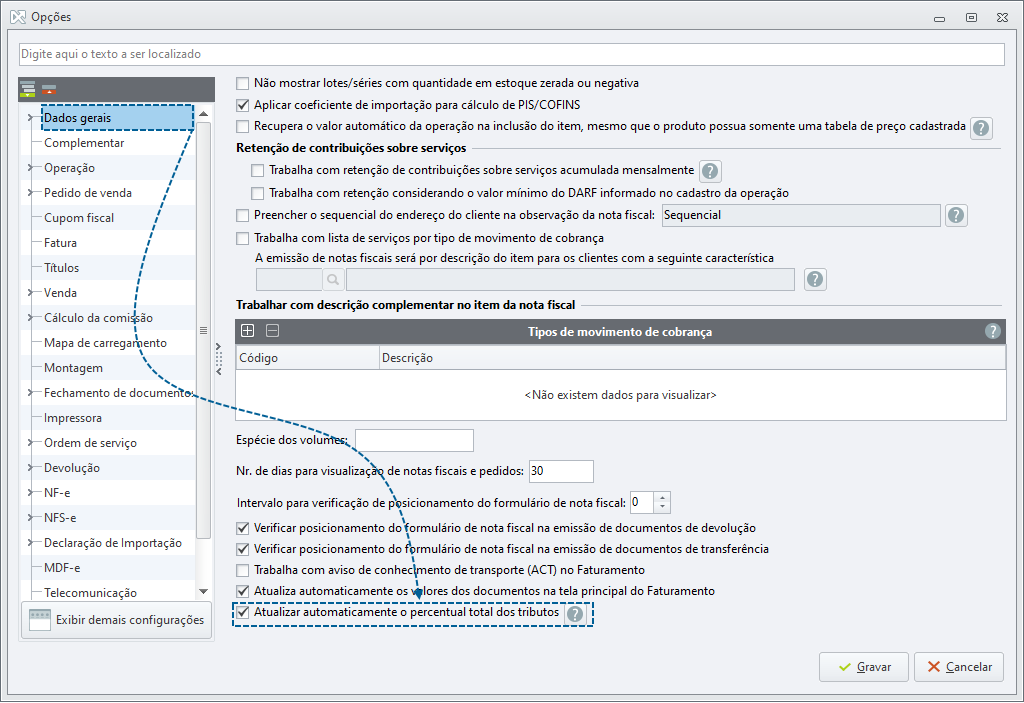Expand the Operação tree node

tap(30, 168)
